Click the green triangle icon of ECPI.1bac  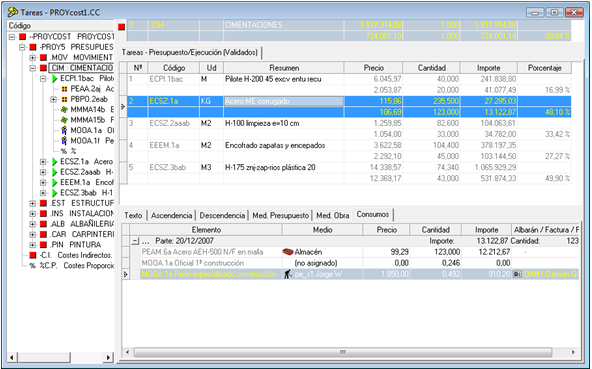[x=54, y=79]
